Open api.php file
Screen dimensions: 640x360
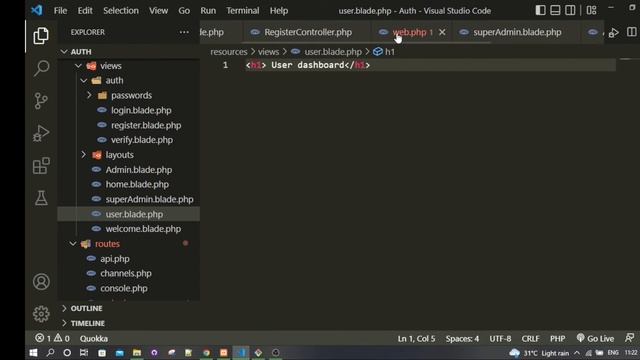pyautogui.click(x=115, y=259)
